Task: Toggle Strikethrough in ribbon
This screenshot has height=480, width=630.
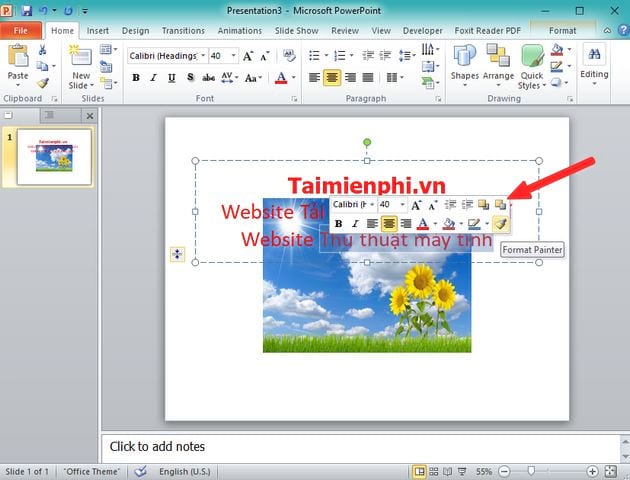Action: (208, 77)
